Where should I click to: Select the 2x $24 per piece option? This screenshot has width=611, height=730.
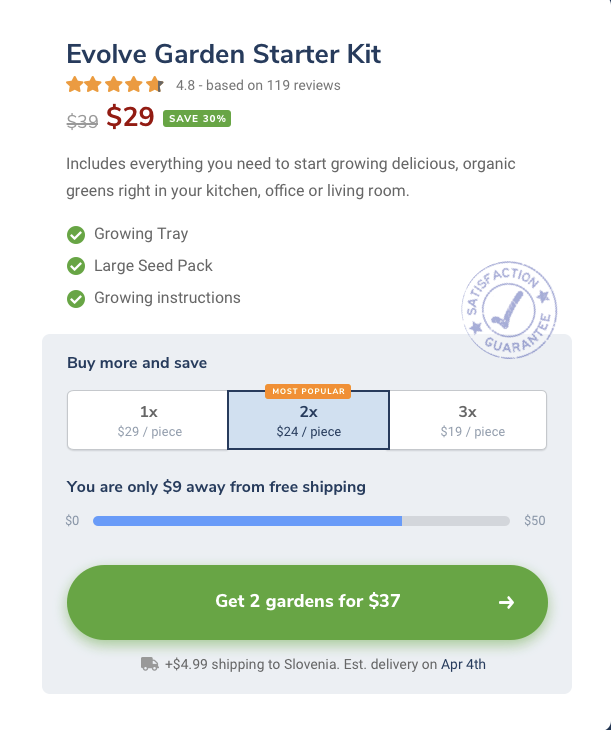[x=308, y=420]
